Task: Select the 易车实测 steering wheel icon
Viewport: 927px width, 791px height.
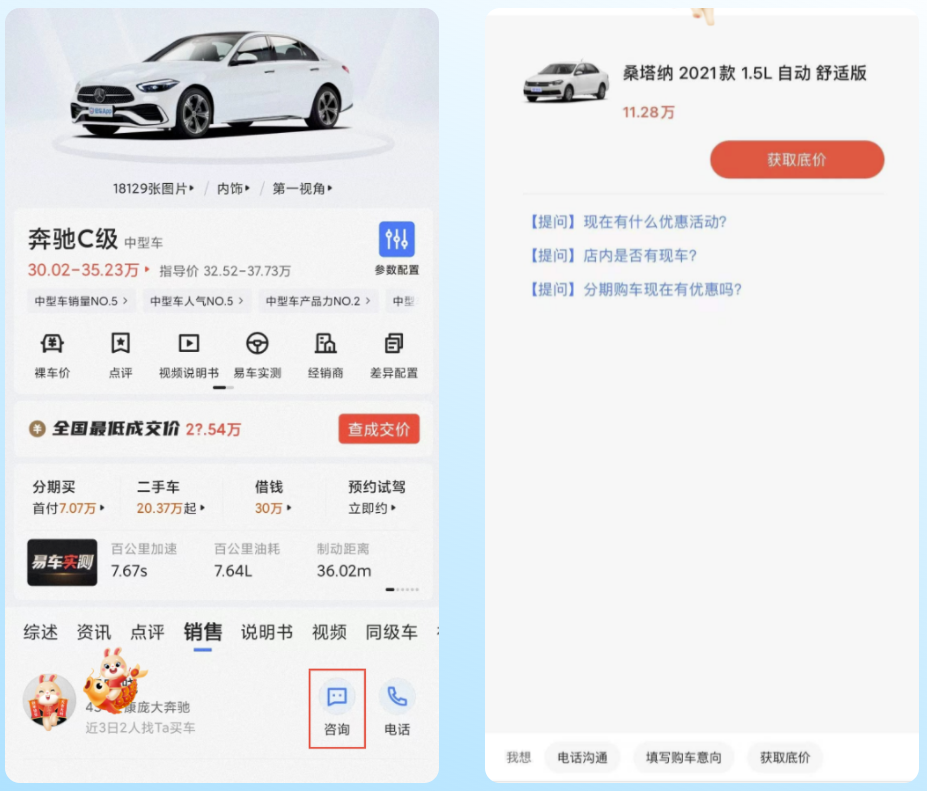Action: point(257,343)
